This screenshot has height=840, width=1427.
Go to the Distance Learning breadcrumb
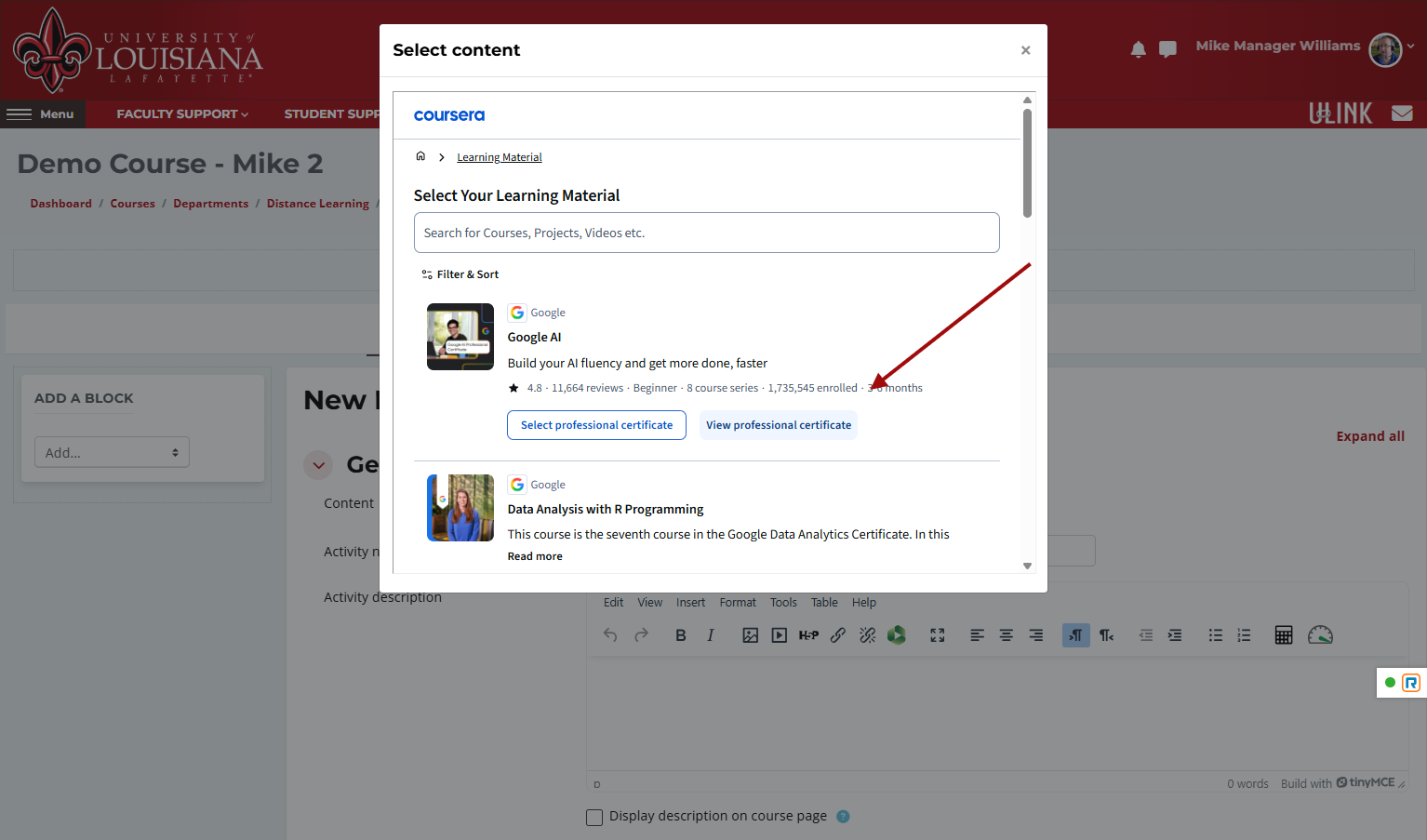coord(317,204)
